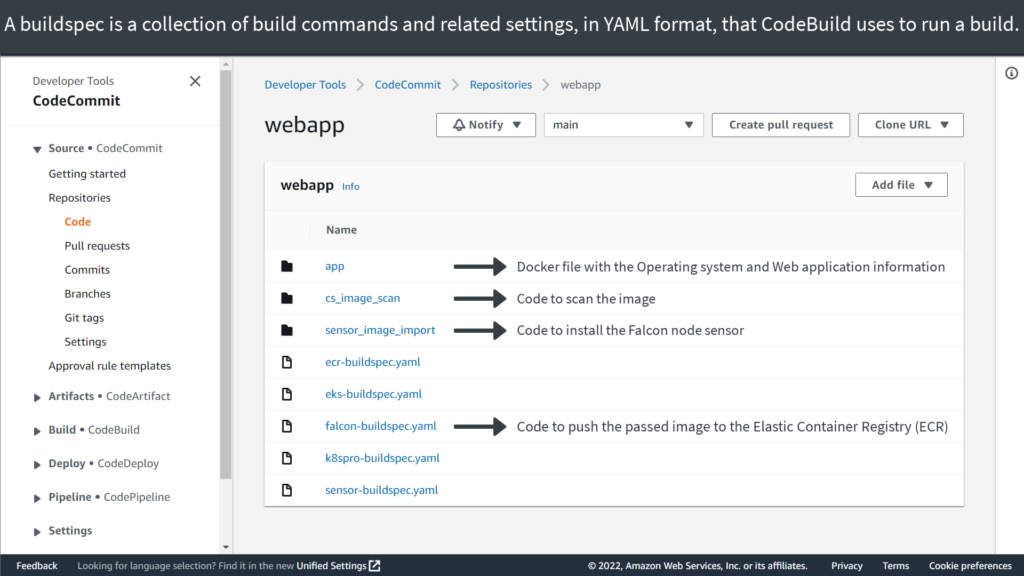
Task: Open Approval rule templates
Action: tap(110, 366)
